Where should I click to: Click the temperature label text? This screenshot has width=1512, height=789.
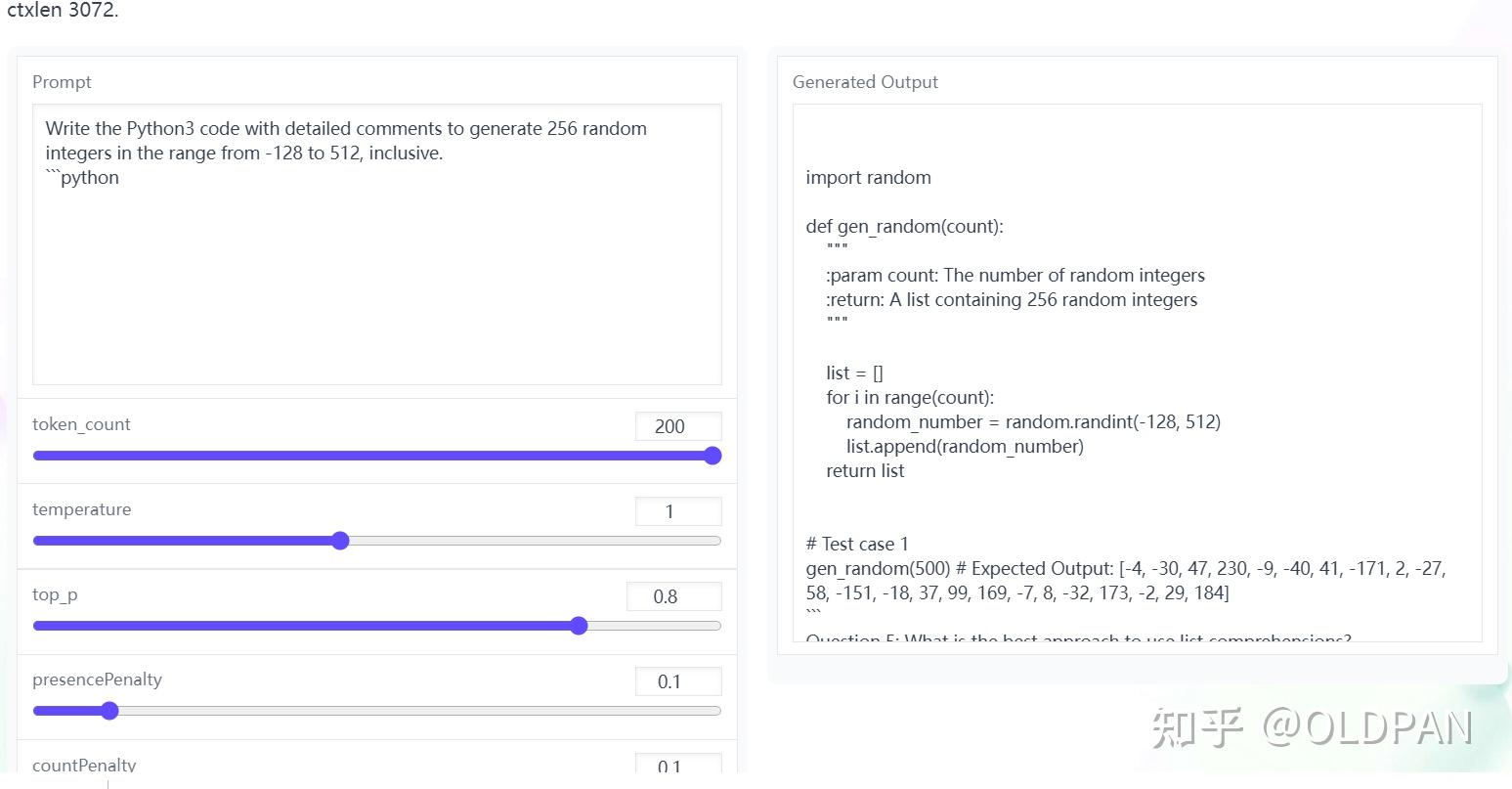pos(81,509)
